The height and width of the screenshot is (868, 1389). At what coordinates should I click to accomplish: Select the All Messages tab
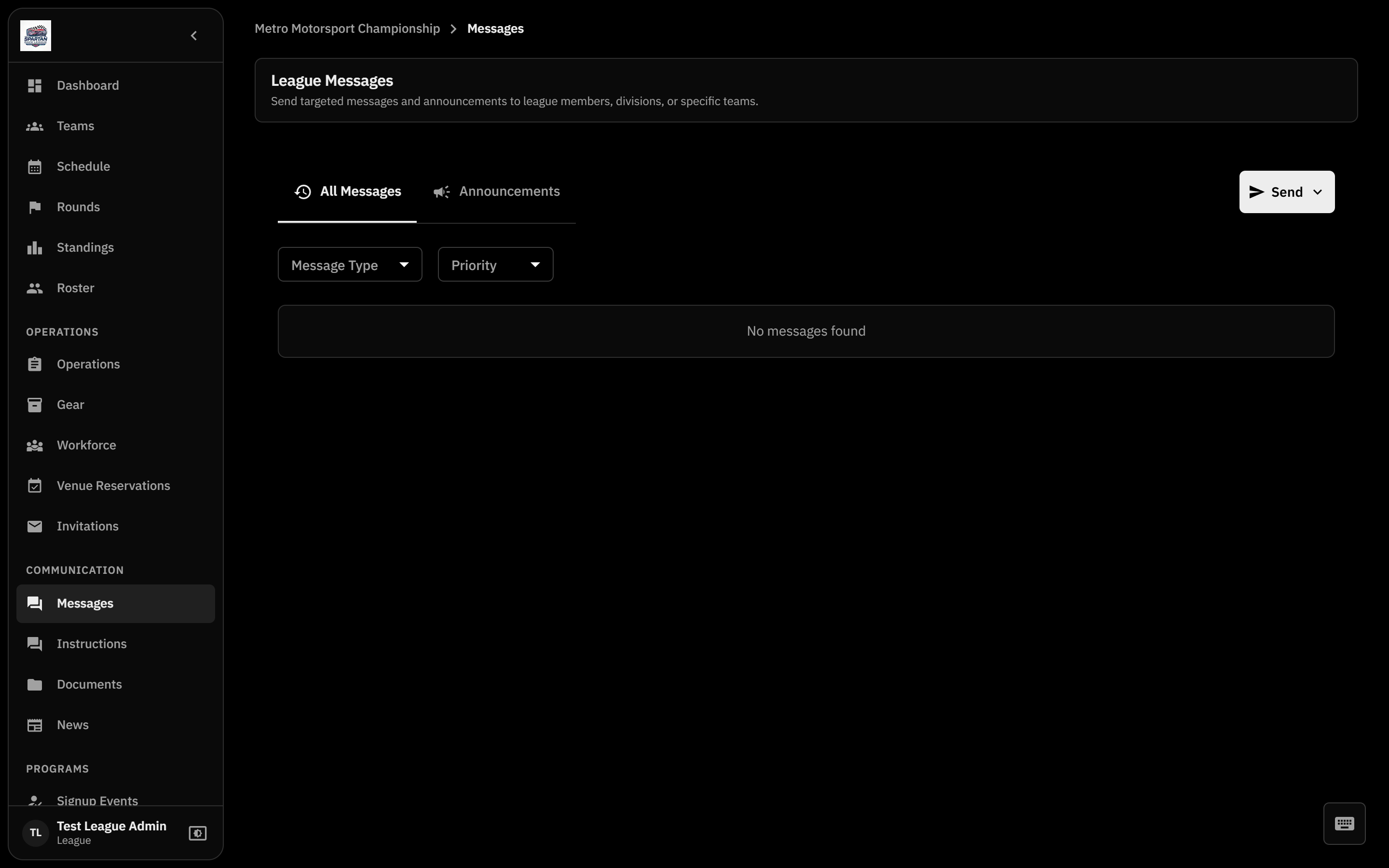[x=347, y=192]
